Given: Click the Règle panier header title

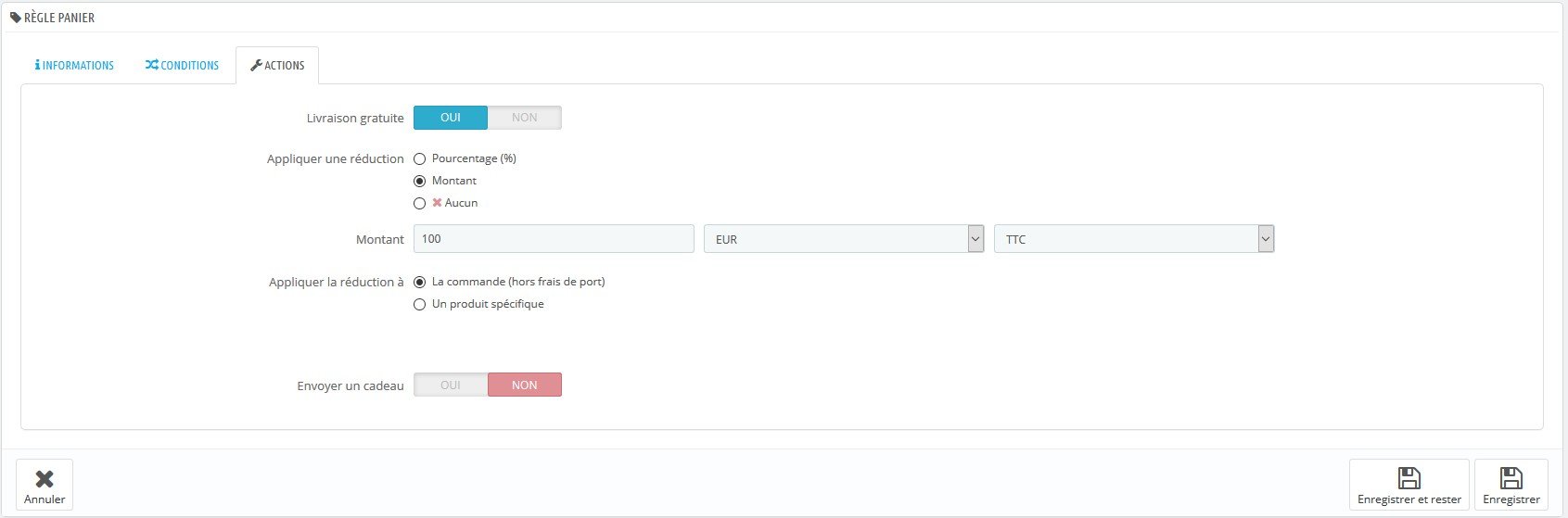Looking at the screenshot, I should 59,18.
